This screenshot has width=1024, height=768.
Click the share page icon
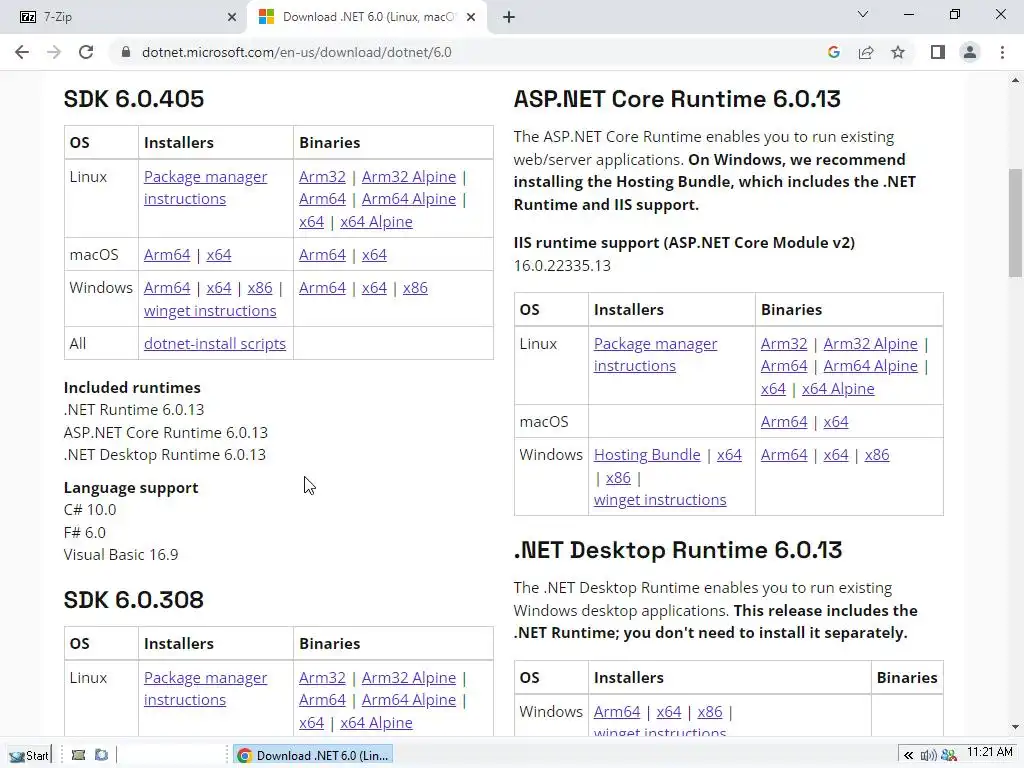point(866,52)
